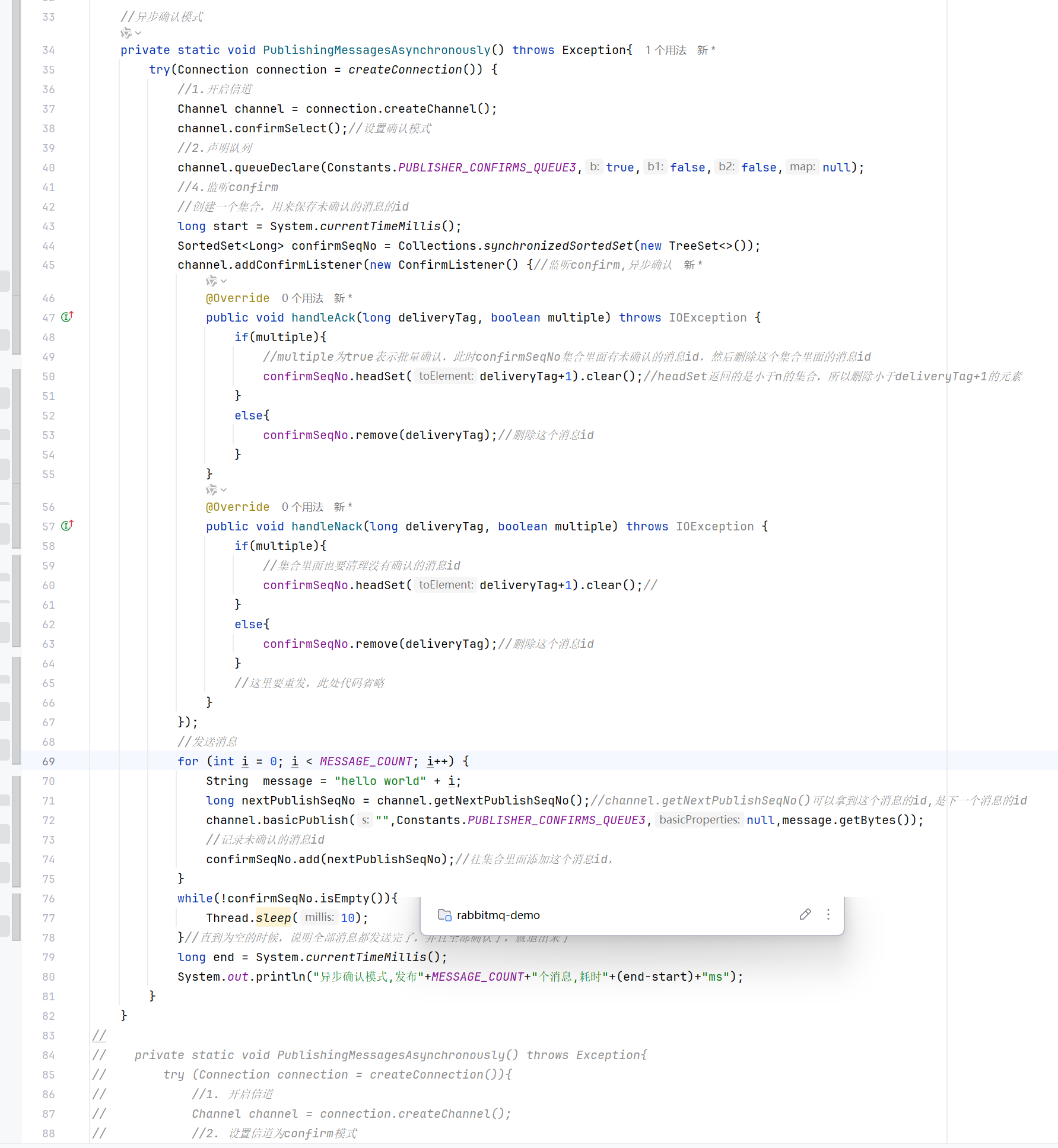Click PUBLISHER_CONFIRMS_QUEUE3 constant on line 40
The height and width of the screenshot is (1148, 1058).
487,168
